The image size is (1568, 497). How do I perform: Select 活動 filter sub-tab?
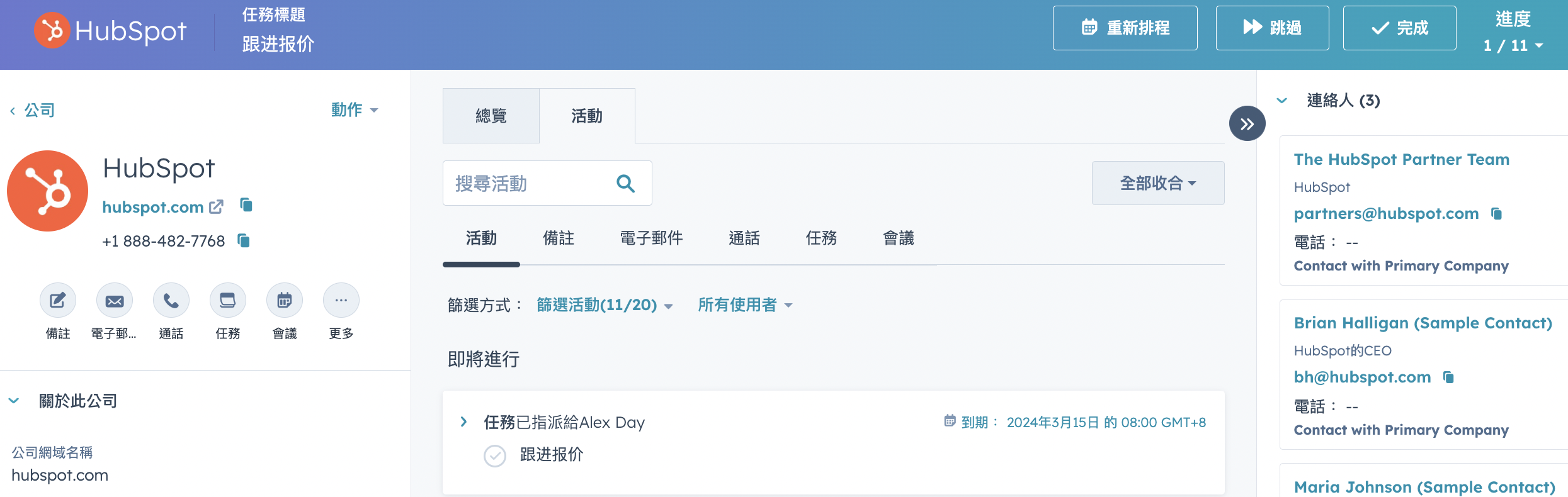pyautogui.click(x=482, y=238)
